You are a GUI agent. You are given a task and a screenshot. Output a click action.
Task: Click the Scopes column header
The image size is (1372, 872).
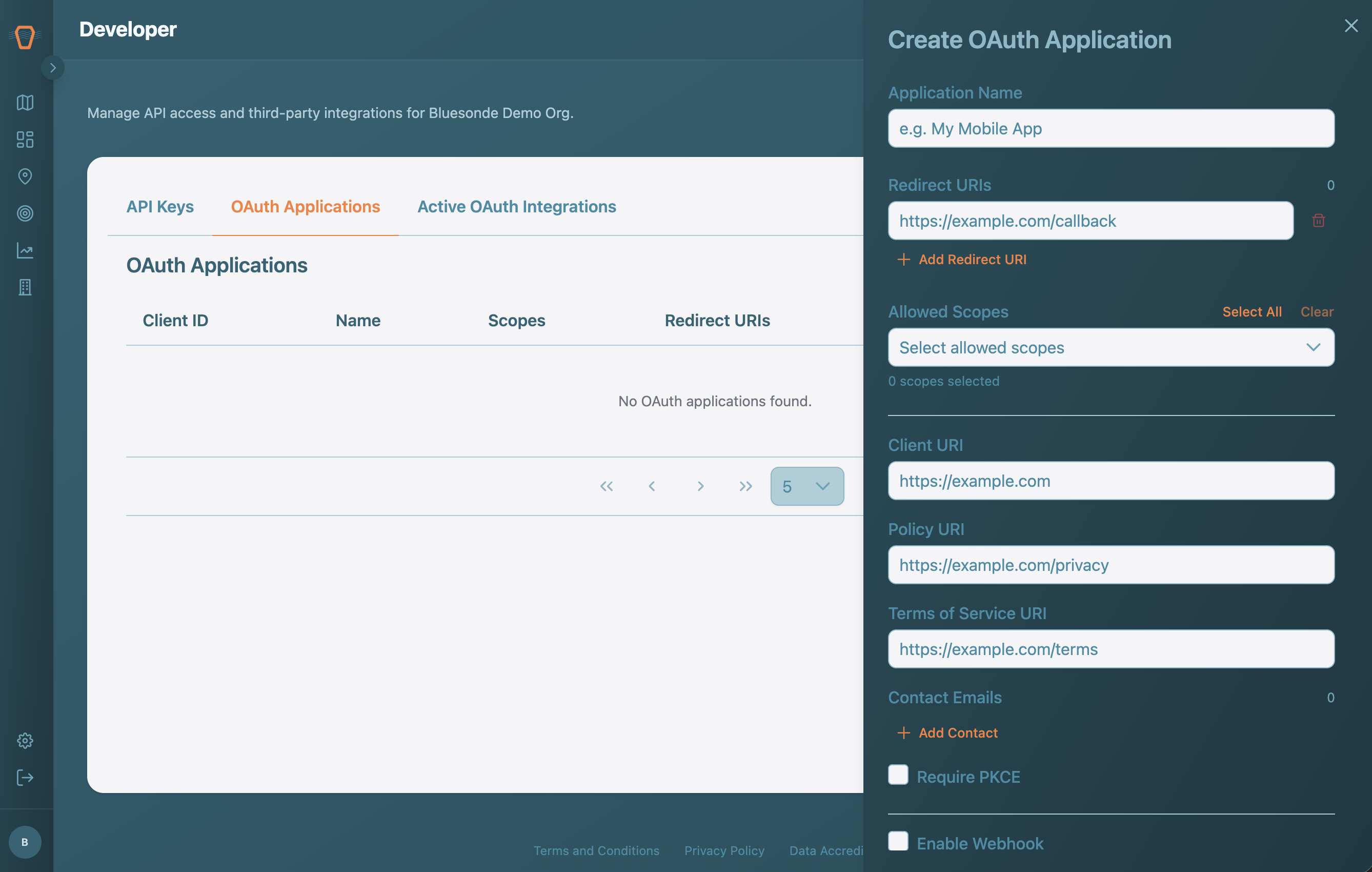(x=516, y=320)
